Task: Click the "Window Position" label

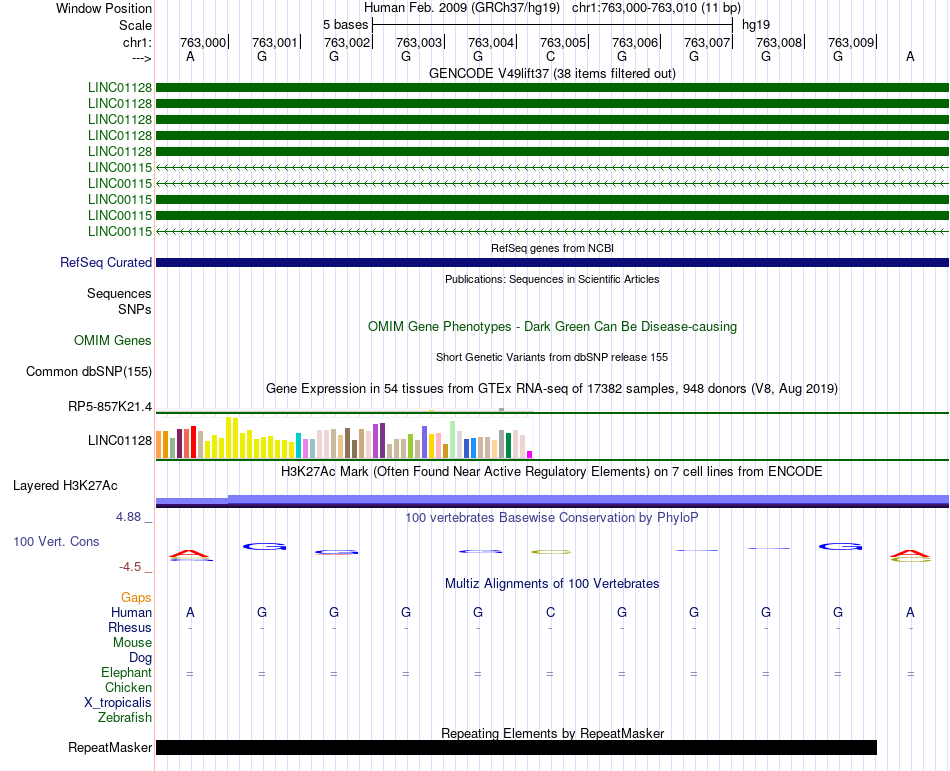Action: (x=104, y=8)
